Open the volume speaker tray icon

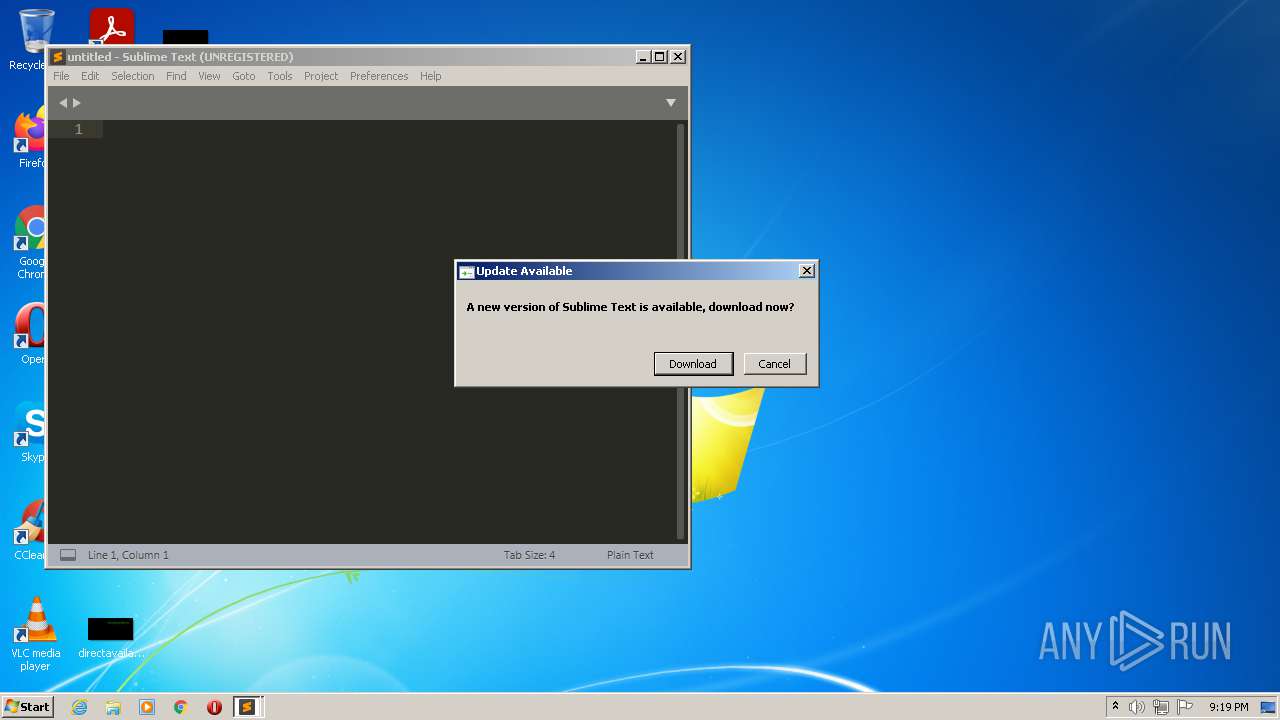click(1137, 707)
